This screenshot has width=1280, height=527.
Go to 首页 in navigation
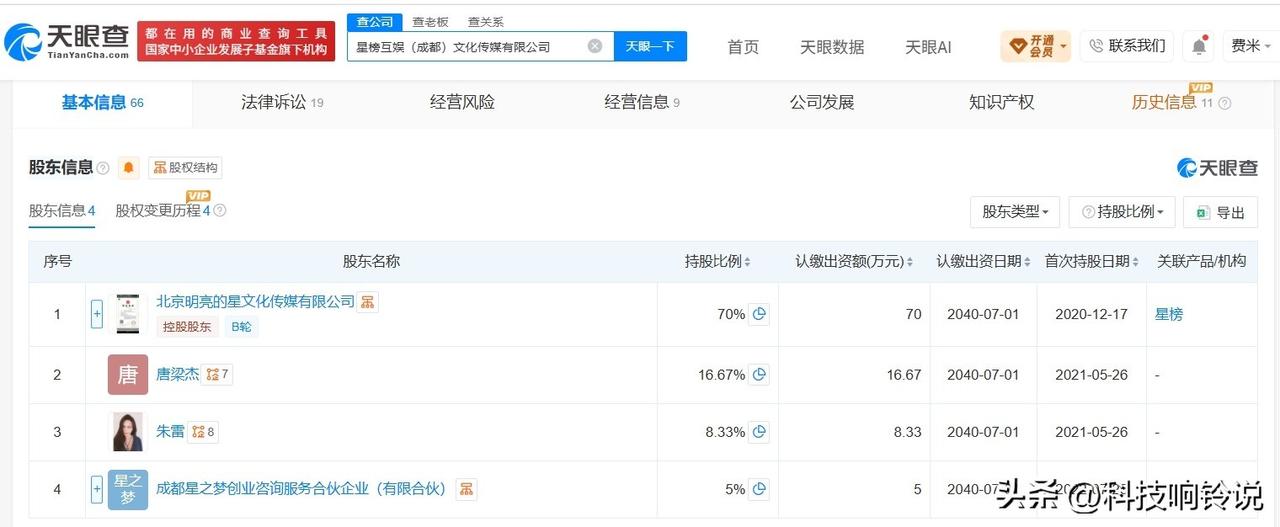[743, 47]
